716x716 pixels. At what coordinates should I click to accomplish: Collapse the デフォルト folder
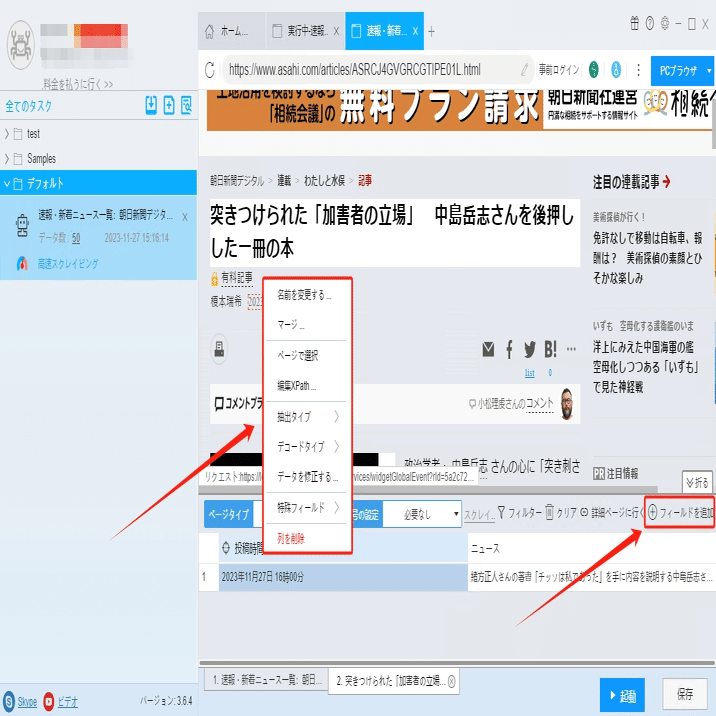pos(6,184)
